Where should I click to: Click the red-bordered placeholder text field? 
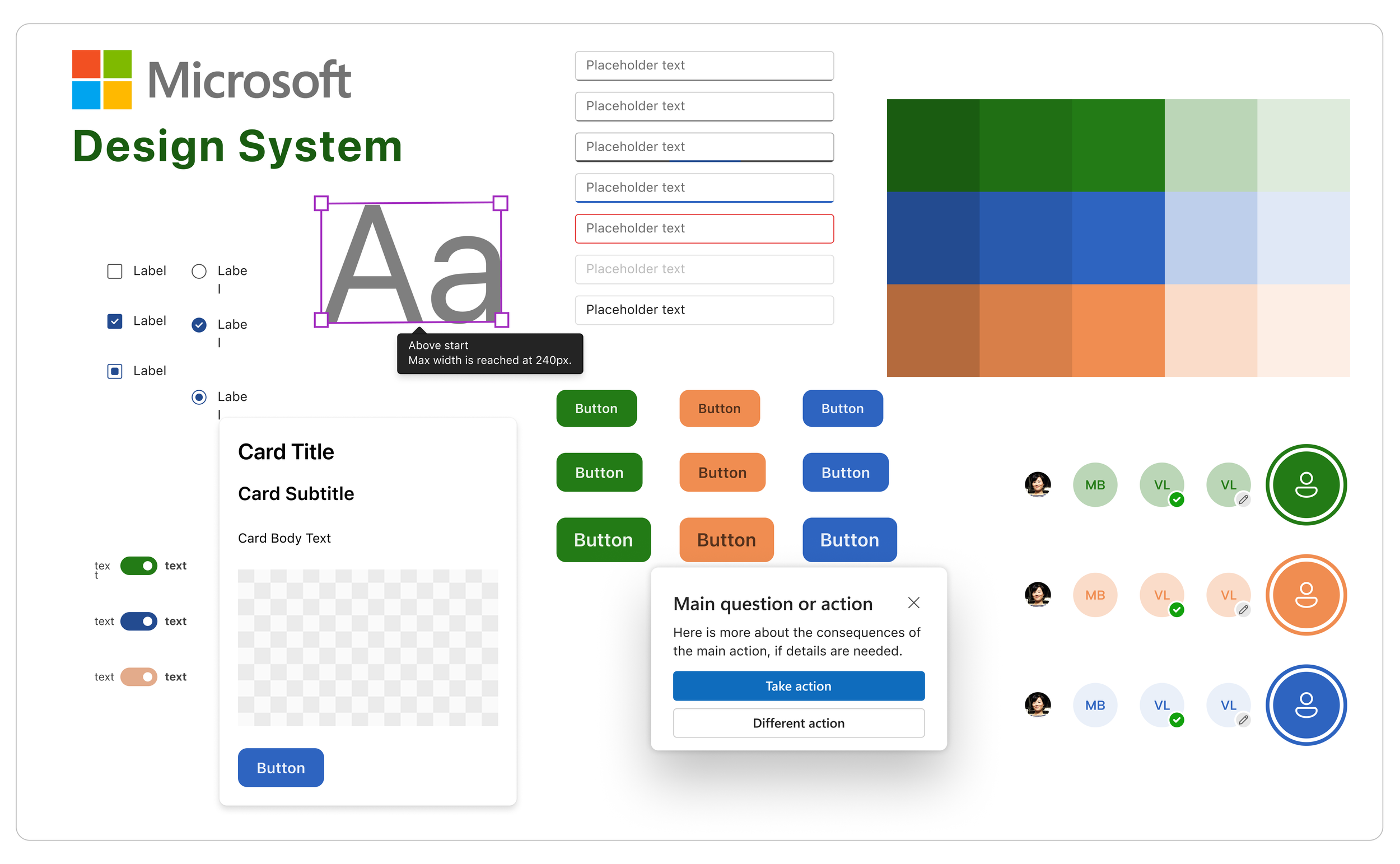(x=704, y=228)
